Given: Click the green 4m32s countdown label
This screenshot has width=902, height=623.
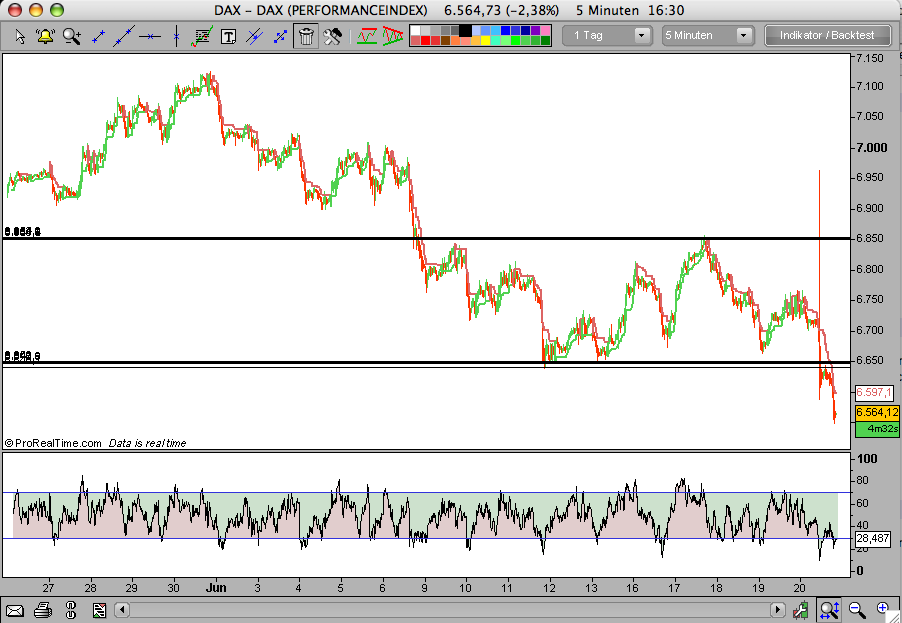Looking at the screenshot, I should pyautogui.click(x=877, y=429).
